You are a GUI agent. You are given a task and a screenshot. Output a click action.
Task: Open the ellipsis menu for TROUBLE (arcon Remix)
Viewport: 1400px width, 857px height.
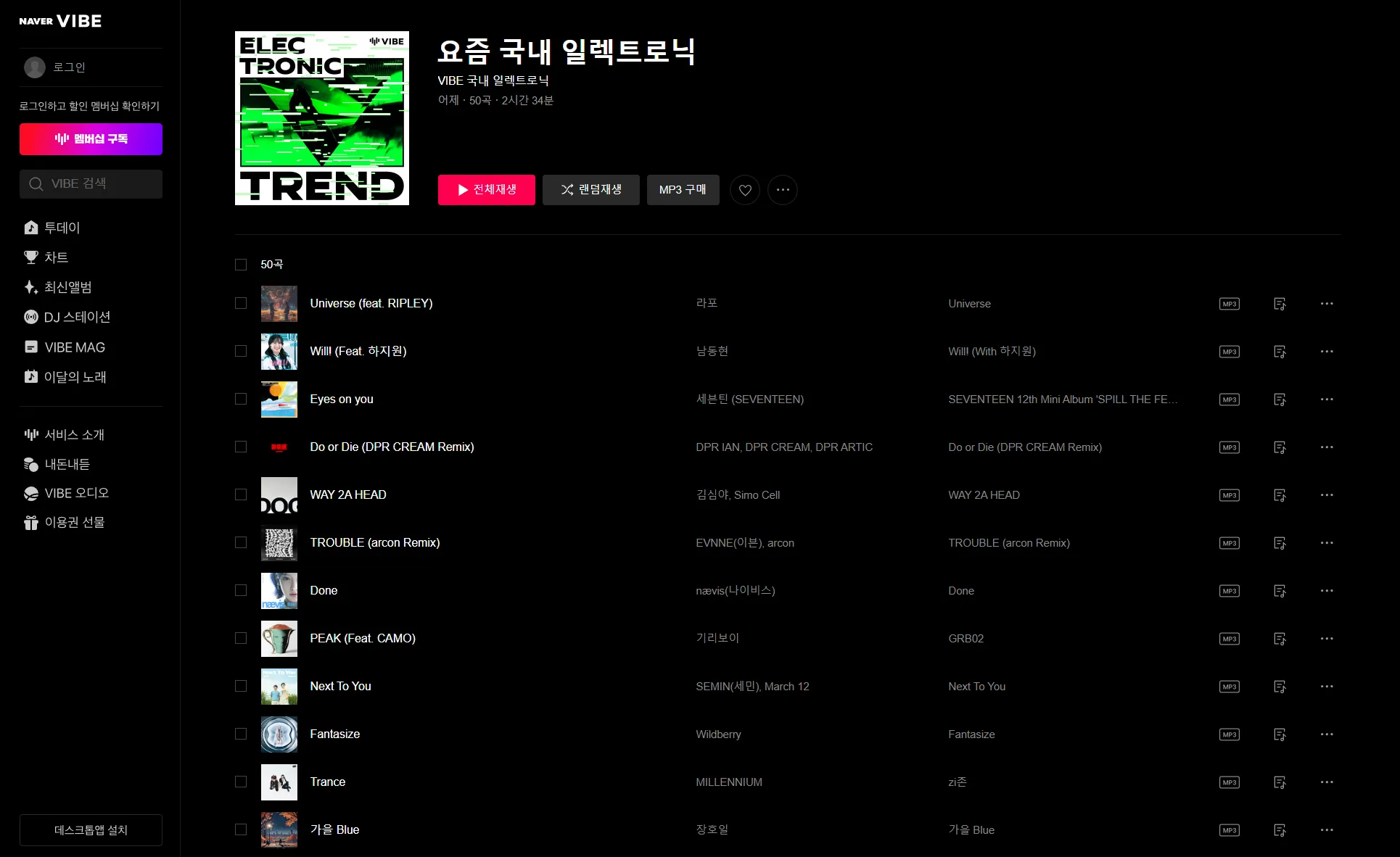(1327, 543)
